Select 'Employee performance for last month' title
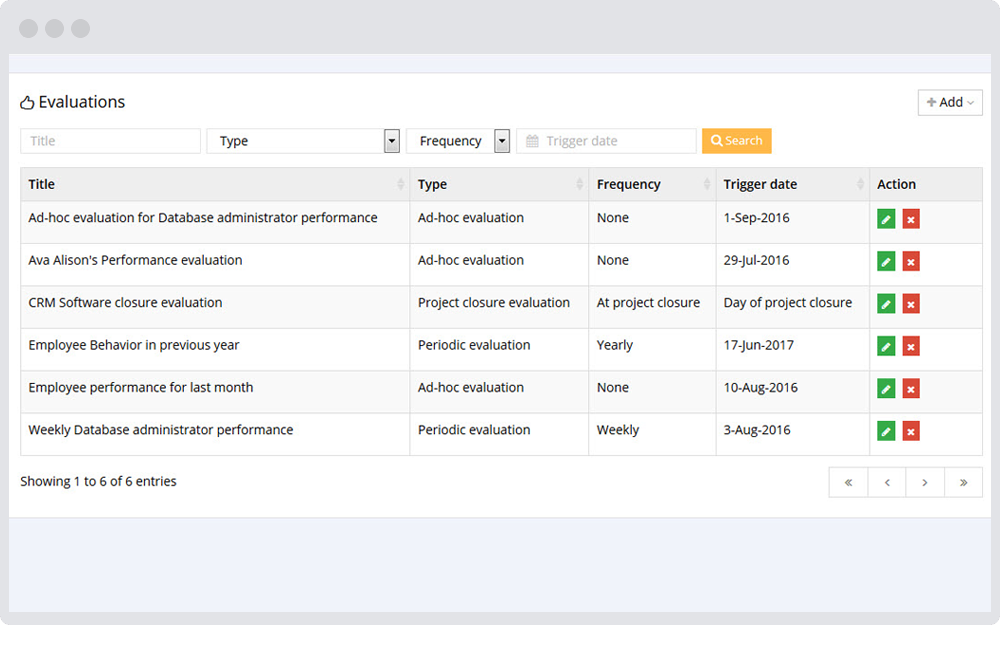1000x670 pixels. 140,387
